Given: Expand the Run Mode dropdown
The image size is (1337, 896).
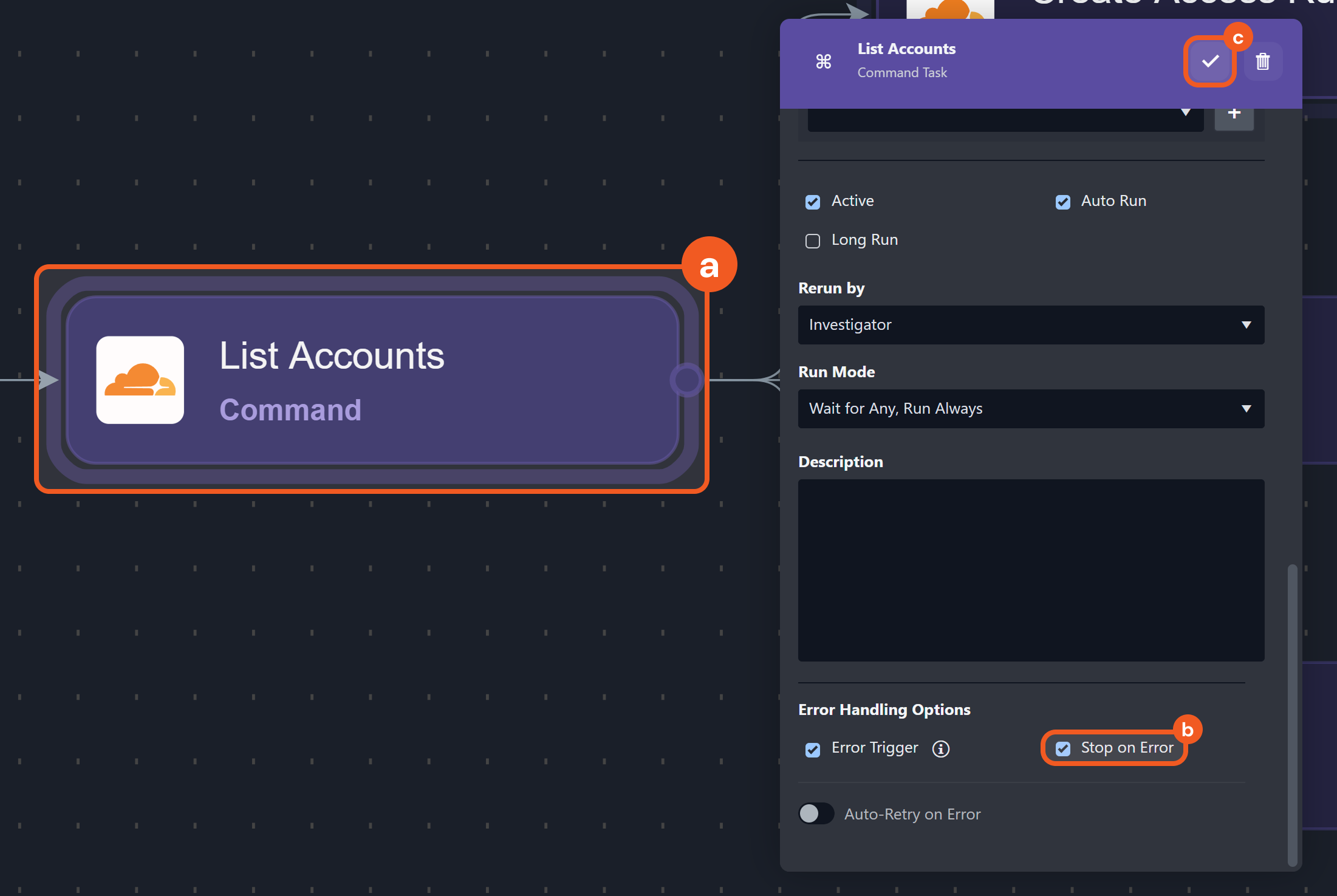Looking at the screenshot, I should 1031,409.
